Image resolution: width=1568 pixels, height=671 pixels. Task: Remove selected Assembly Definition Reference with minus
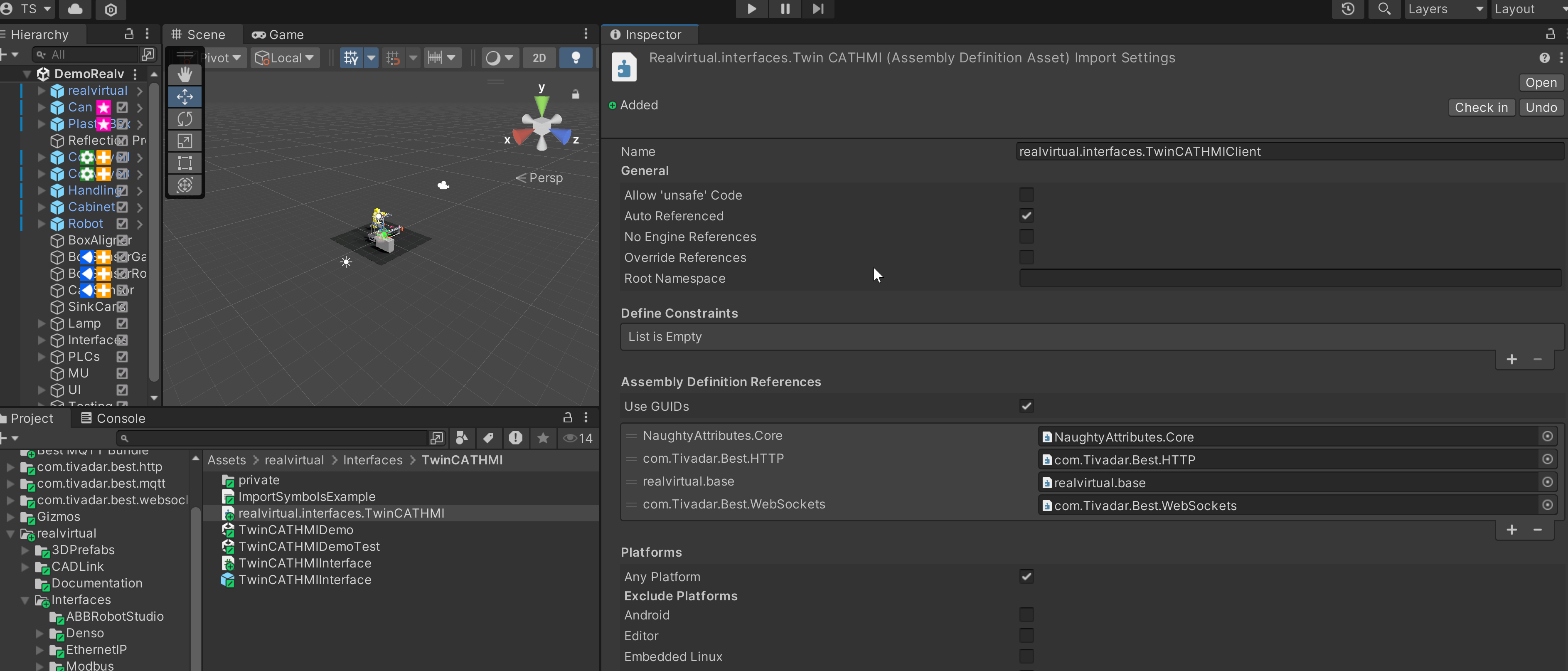(x=1538, y=530)
